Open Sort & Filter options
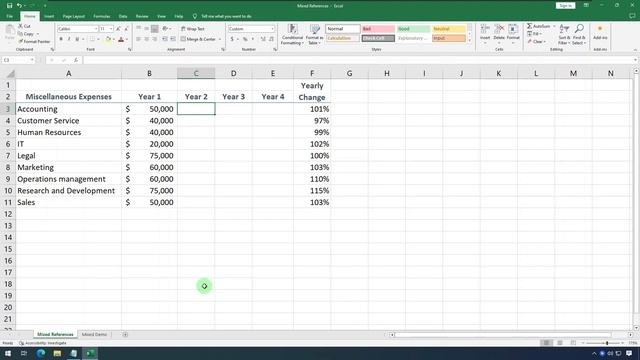The image size is (640, 360). (564, 34)
